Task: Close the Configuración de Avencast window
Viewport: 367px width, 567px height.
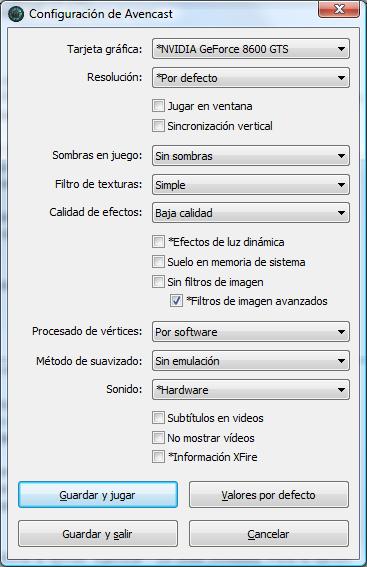Action: (x=339, y=9)
